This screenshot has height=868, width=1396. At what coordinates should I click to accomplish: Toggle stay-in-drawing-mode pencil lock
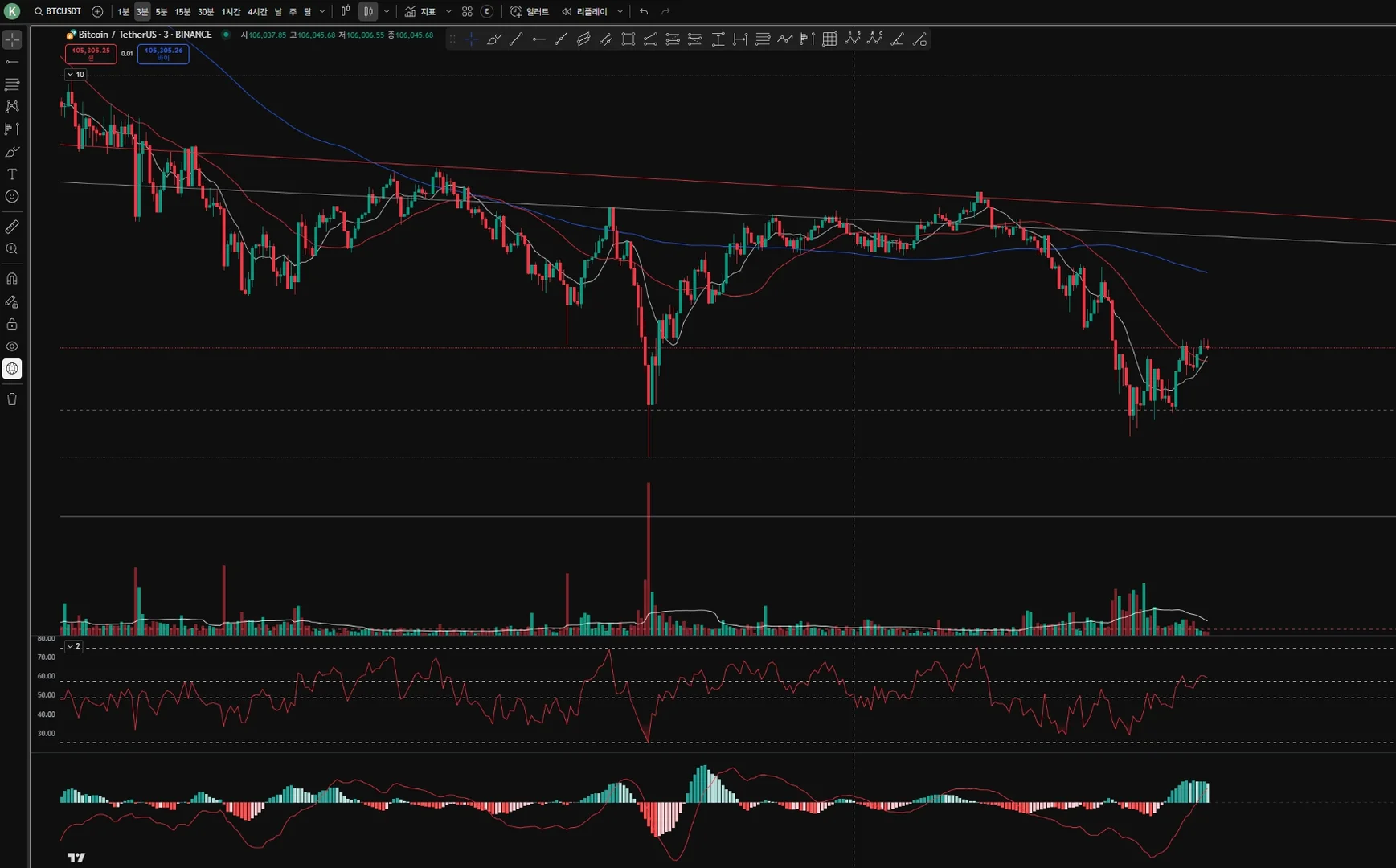(x=12, y=301)
